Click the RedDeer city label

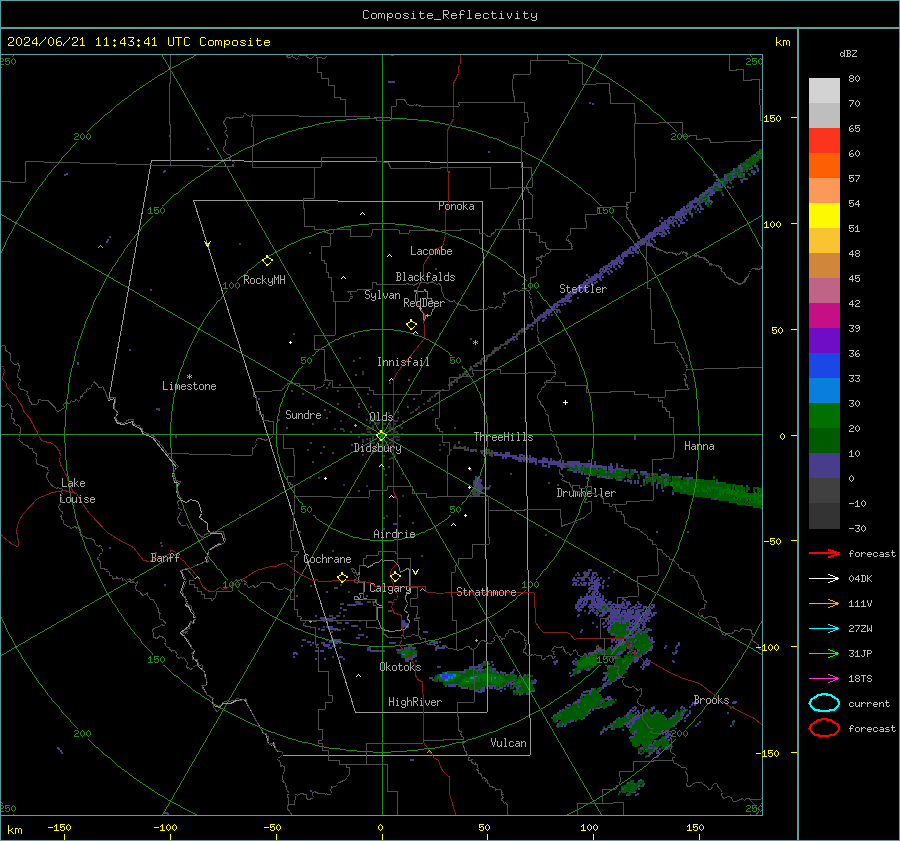(424, 303)
